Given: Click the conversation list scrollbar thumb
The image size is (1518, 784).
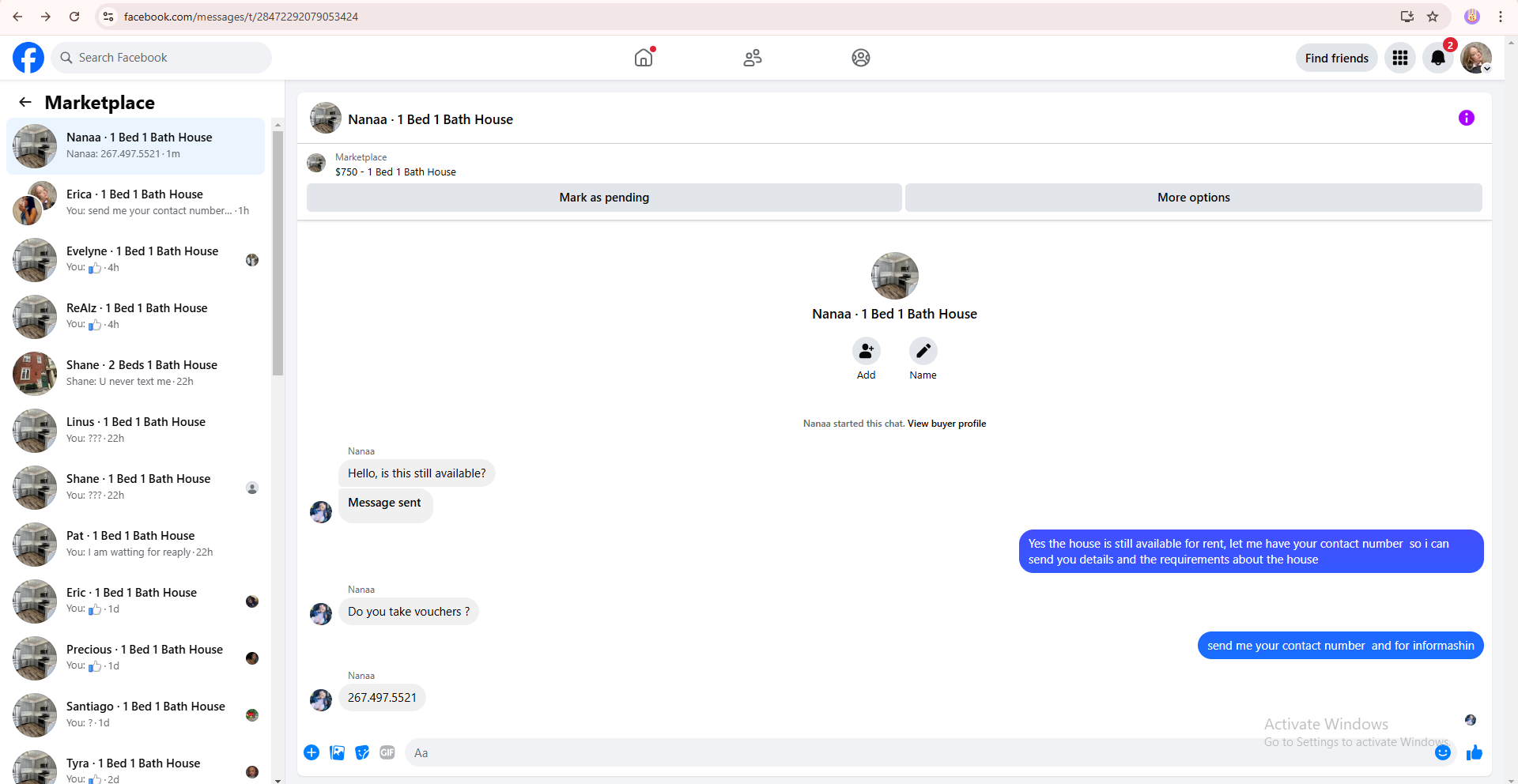Looking at the screenshot, I should tap(278, 253).
